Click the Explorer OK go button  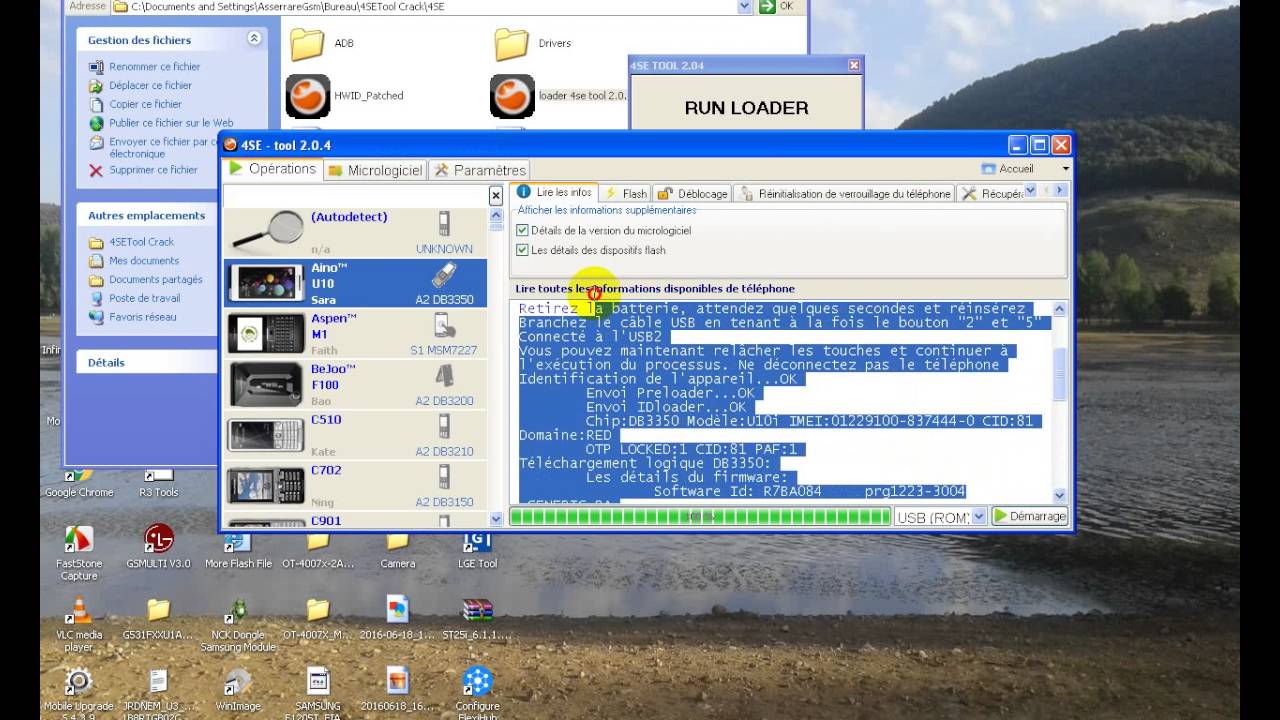pos(776,6)
